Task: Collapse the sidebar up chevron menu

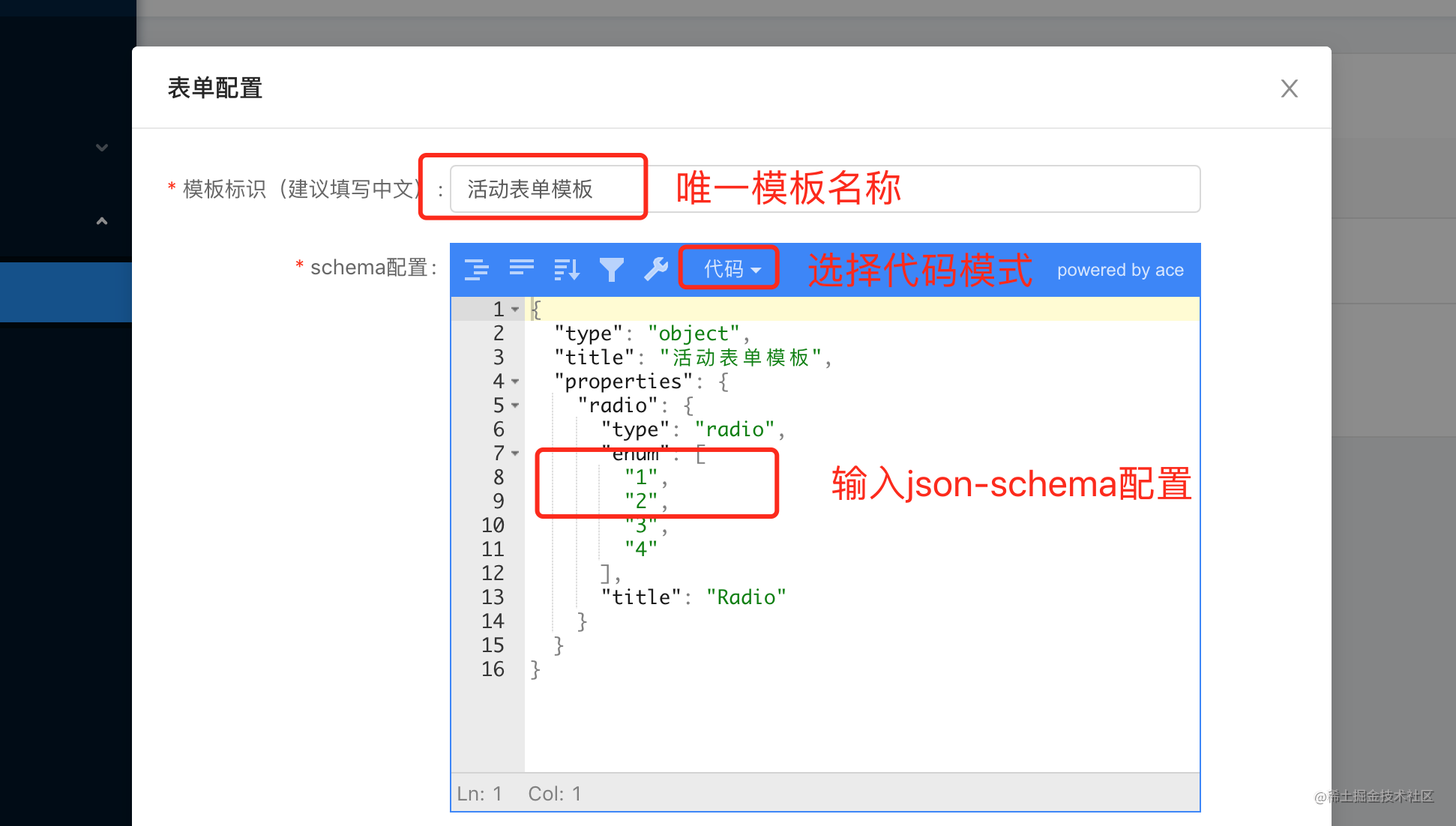Action: coord(102,221)
